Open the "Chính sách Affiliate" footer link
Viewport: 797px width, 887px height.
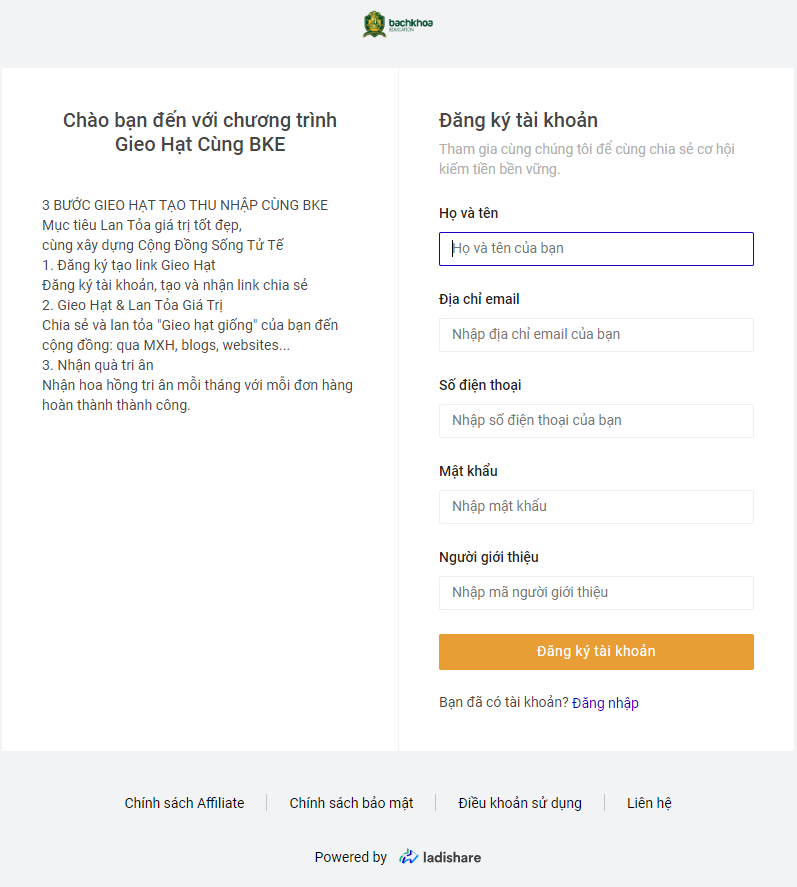point(184,803)
